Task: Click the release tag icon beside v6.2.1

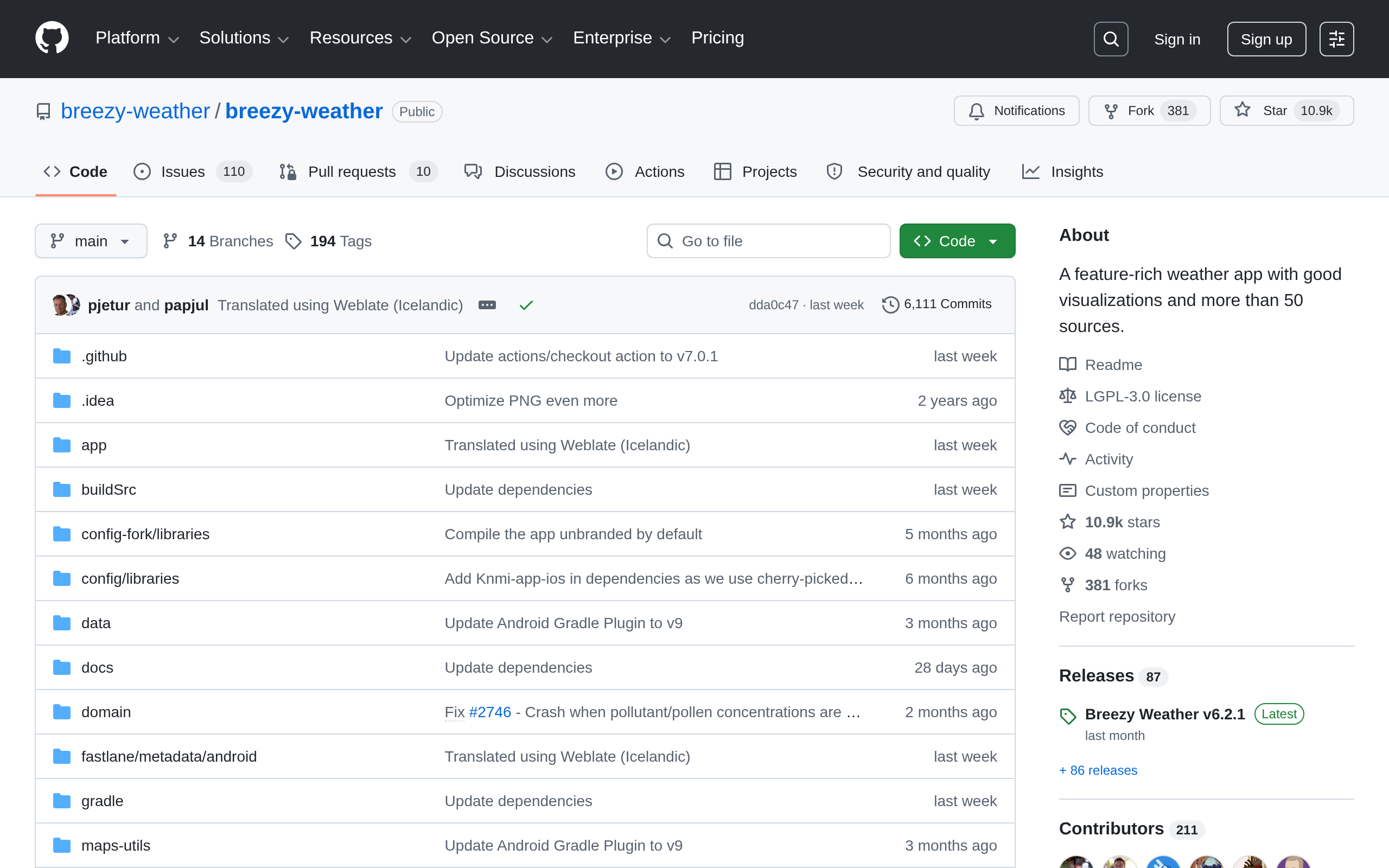Action: click(x=1067, y=716)
